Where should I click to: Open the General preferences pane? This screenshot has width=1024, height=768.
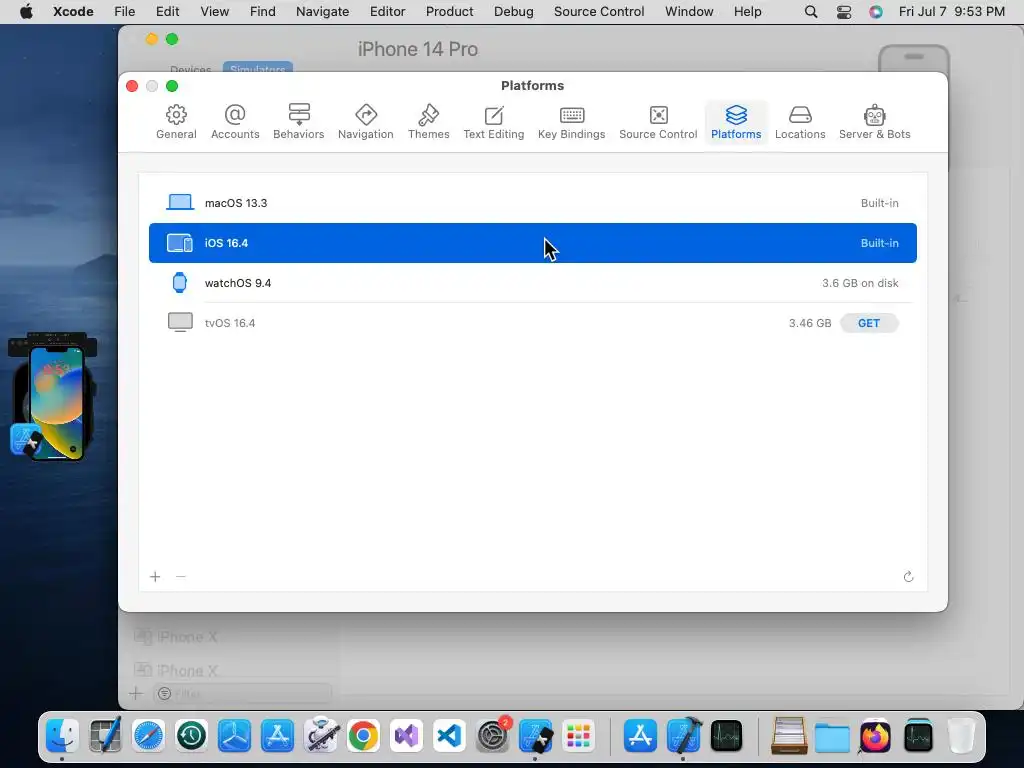pyautogui.click(x=176, y=122)
